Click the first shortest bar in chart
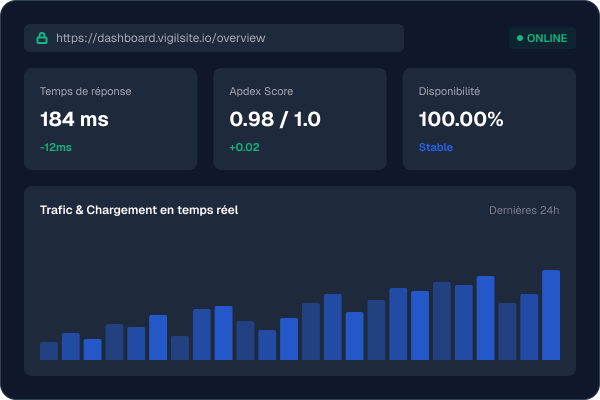This screenshot has width=600, height=400. pyautogui.click(x=49, y=351)
